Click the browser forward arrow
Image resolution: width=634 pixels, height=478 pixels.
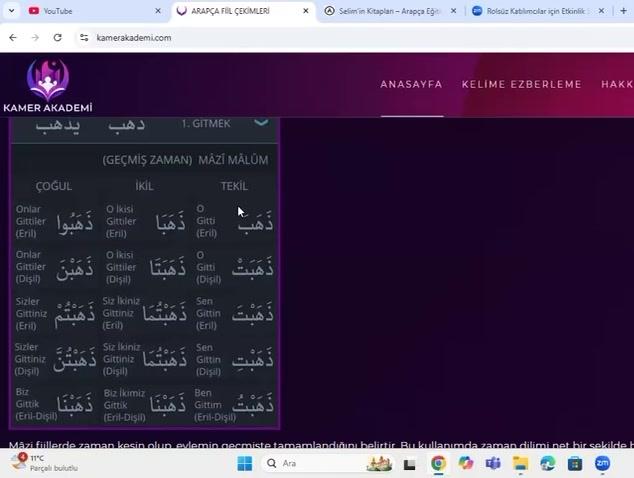36,38
